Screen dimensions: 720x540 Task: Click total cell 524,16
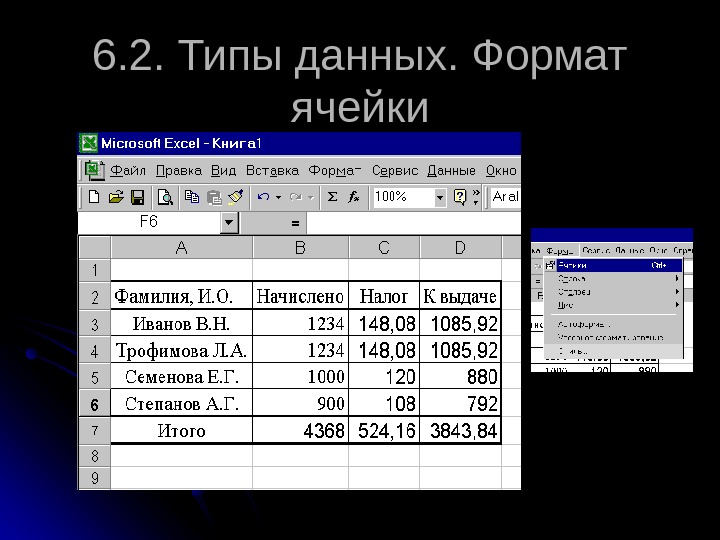tap(384, 431)
